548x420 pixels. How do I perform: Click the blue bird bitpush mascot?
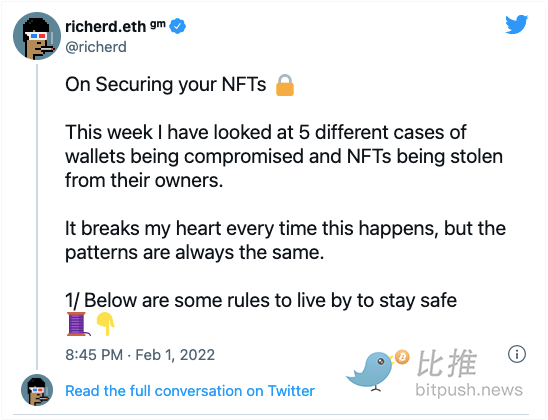coord(372,371)
